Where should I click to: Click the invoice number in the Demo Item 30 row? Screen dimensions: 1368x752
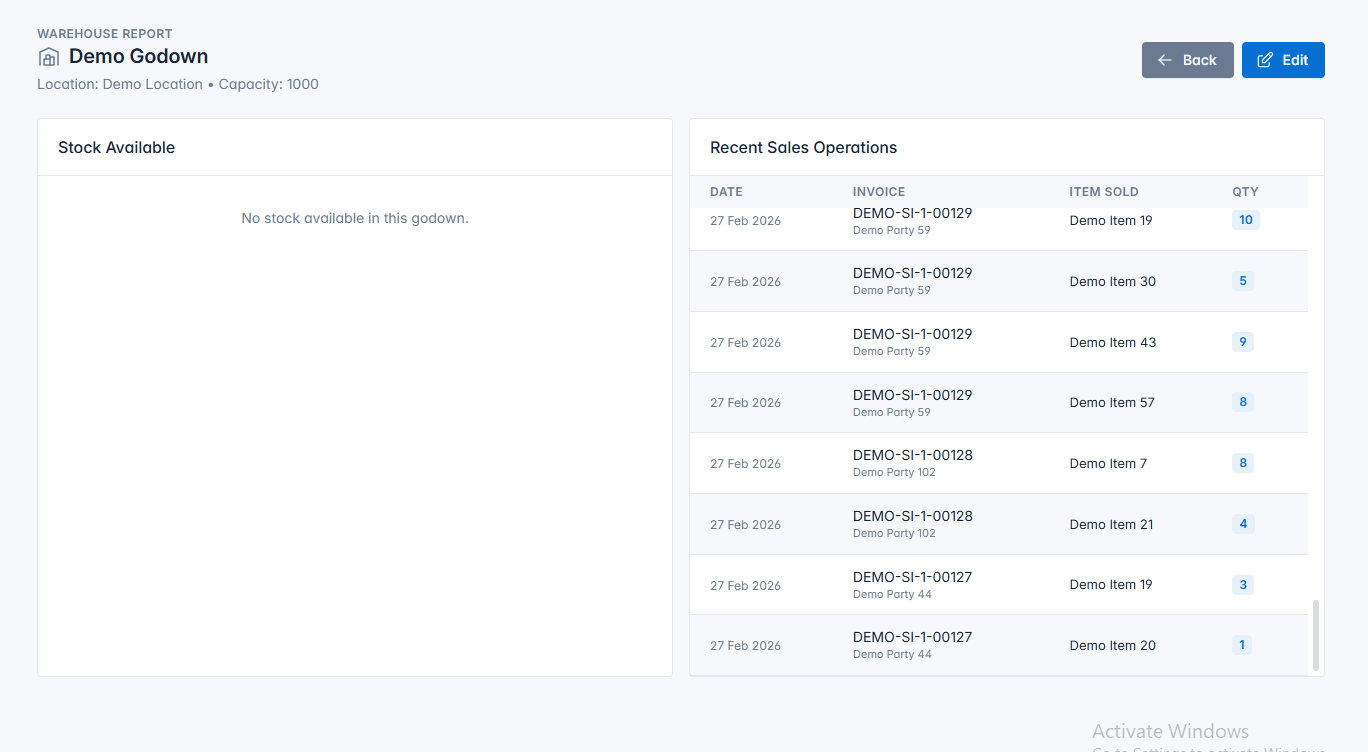click(x=912, y=273)
